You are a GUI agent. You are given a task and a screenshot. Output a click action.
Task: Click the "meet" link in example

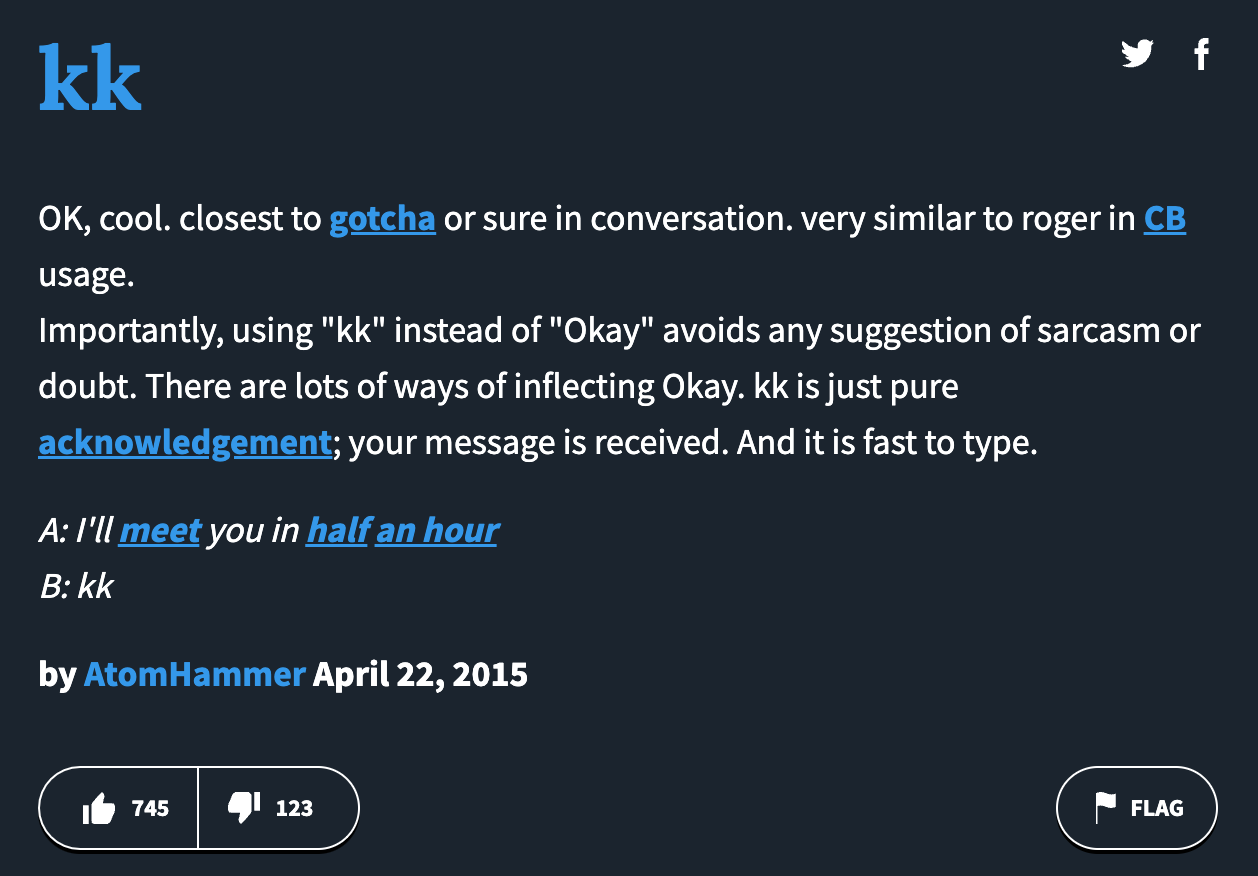(x=160, y=530)
